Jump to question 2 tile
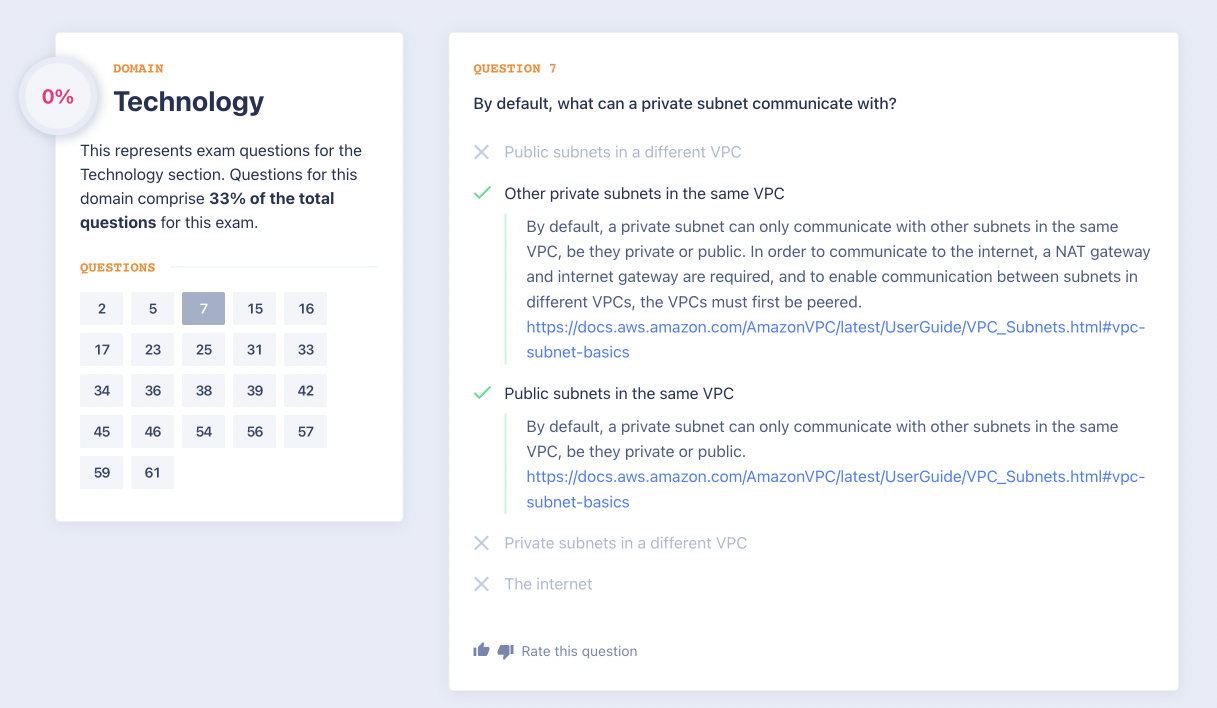 click(102, 309)
